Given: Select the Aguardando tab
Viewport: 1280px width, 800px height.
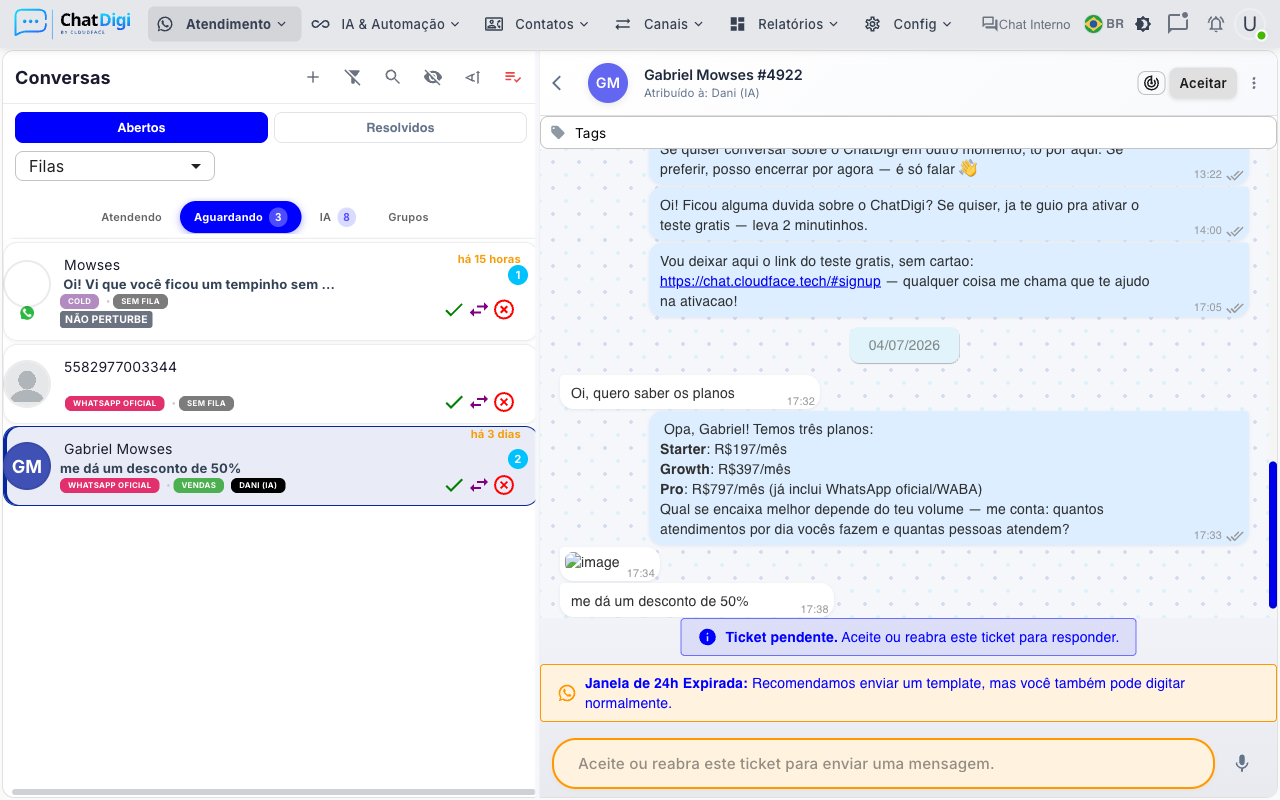Looking at the screenshot, I should coord(240,217).
